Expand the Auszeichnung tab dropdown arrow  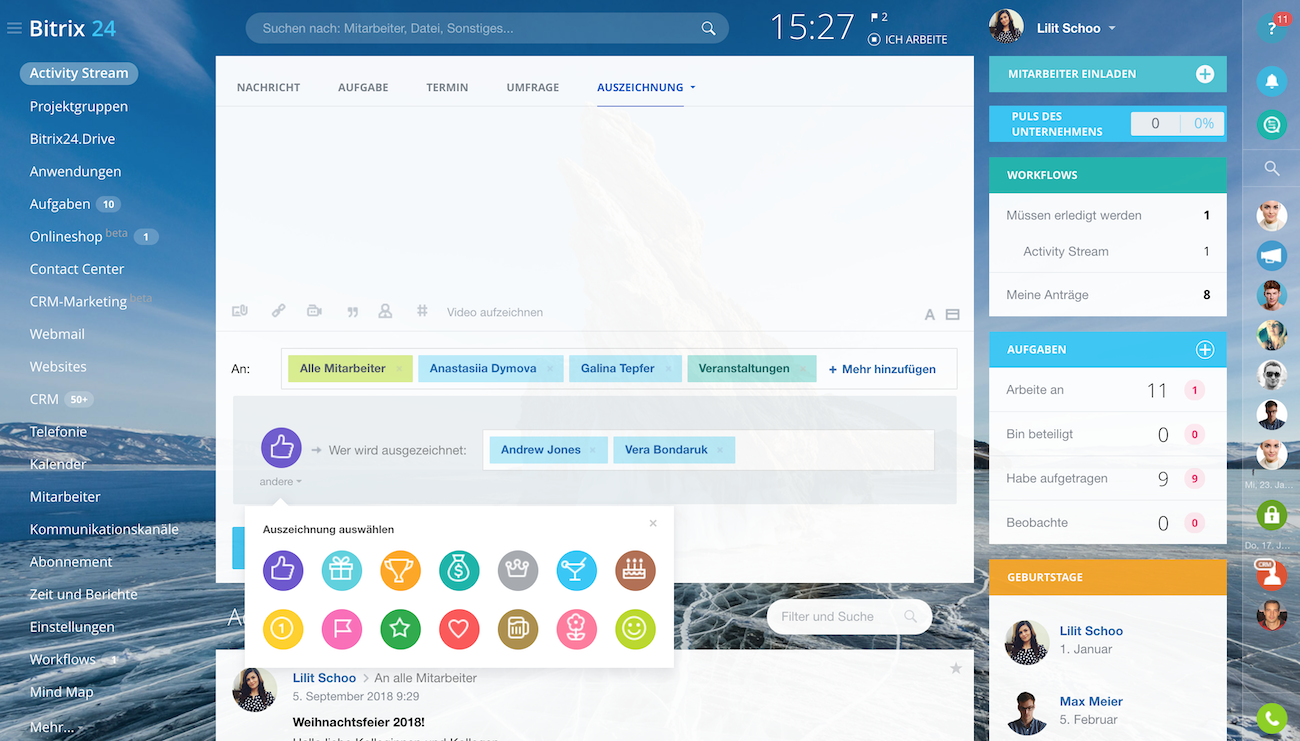point(693,88)
